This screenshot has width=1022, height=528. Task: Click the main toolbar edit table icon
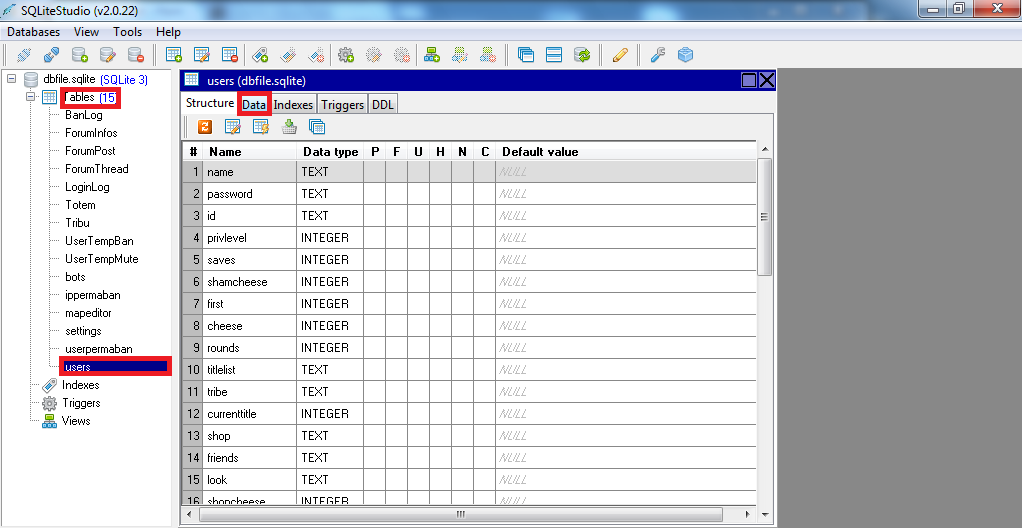pyautogui.click(x=202, y=55)
